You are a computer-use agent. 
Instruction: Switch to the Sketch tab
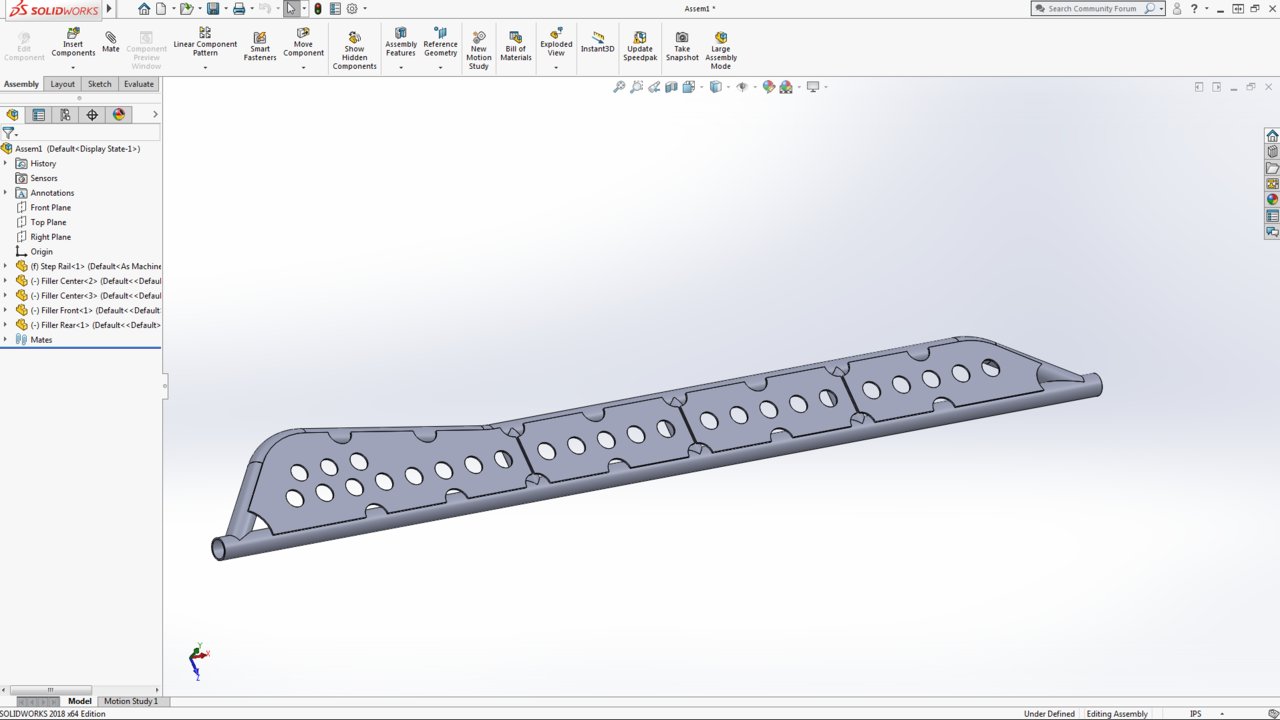pos(100,84)
